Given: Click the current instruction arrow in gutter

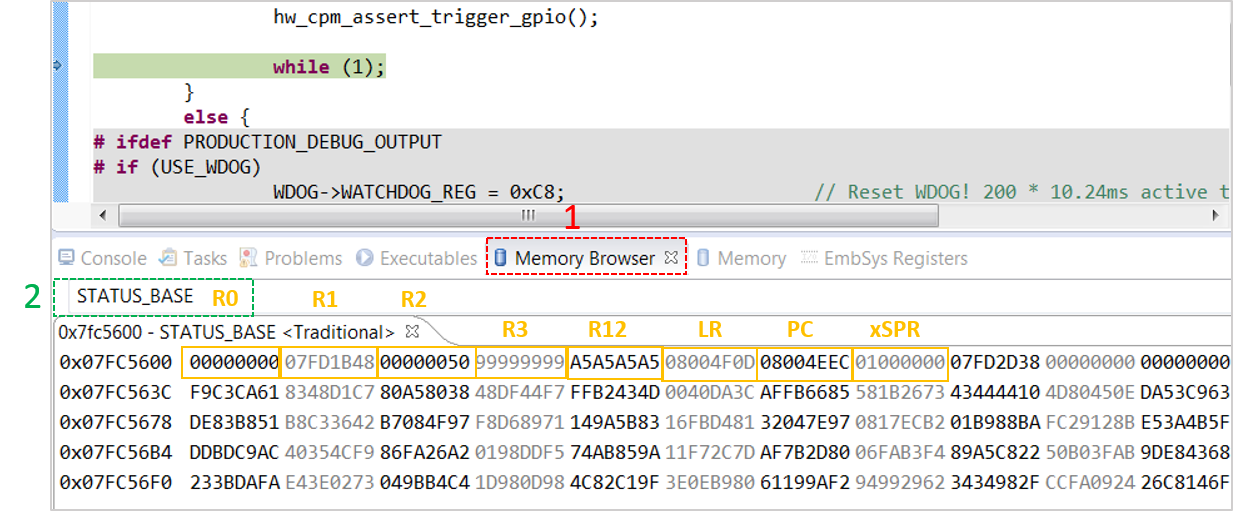Looking at the screenshot, I should [57, 66].
